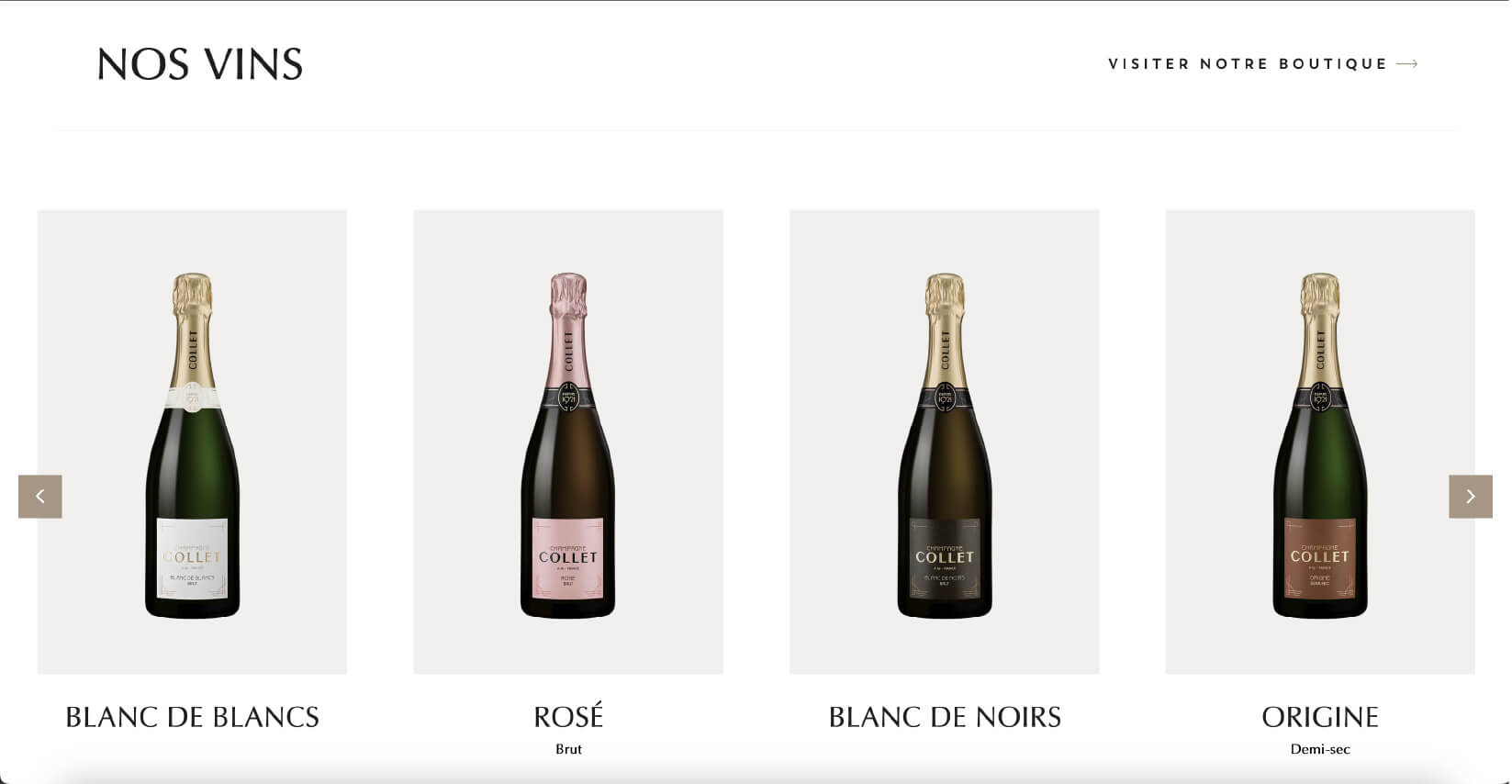Open the BLANC DE NOIRS title link
The height and width of the screenshot is (784, 1512).
click(x=945, y=717)
